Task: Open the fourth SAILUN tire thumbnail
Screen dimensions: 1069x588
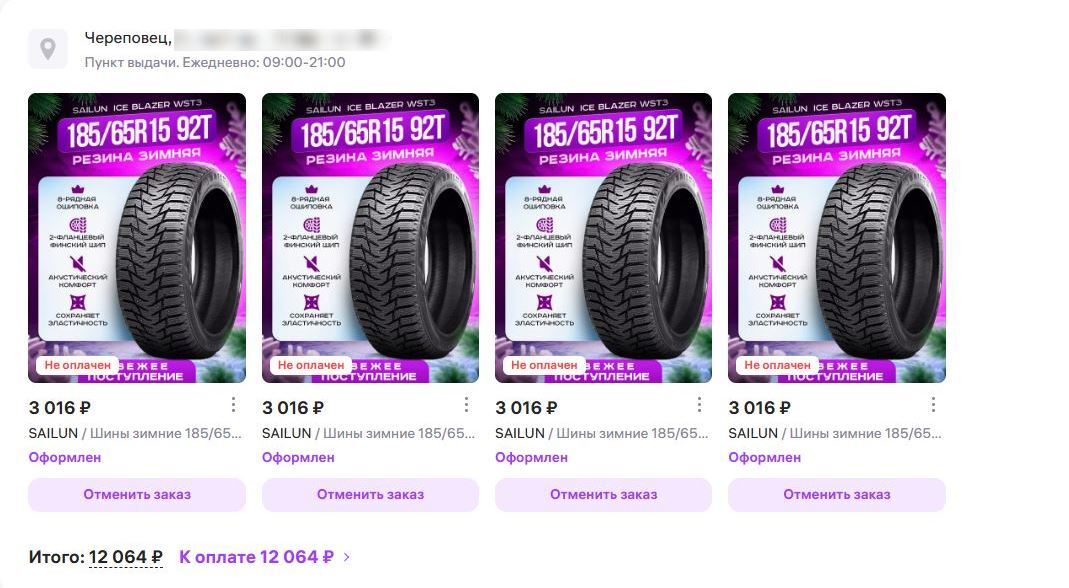Action: click(x=837, y=237)
